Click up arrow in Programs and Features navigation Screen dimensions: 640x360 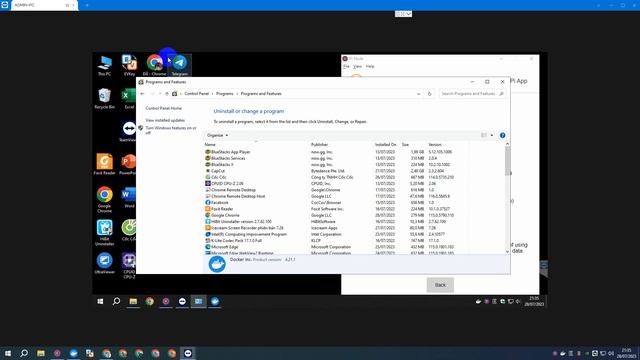pyautogui.click(x=167, y=94)
